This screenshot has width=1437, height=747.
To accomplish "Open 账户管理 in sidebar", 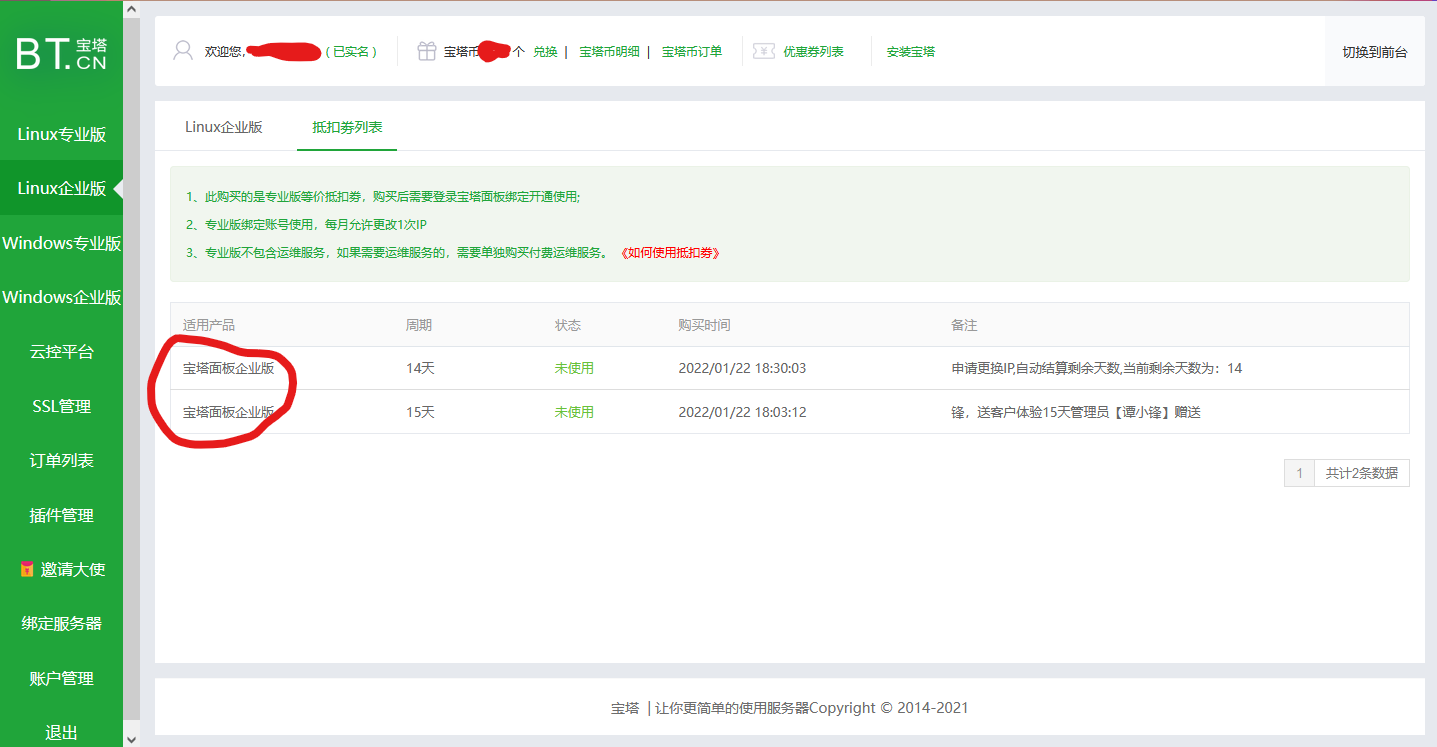I will tap(62, 678).
